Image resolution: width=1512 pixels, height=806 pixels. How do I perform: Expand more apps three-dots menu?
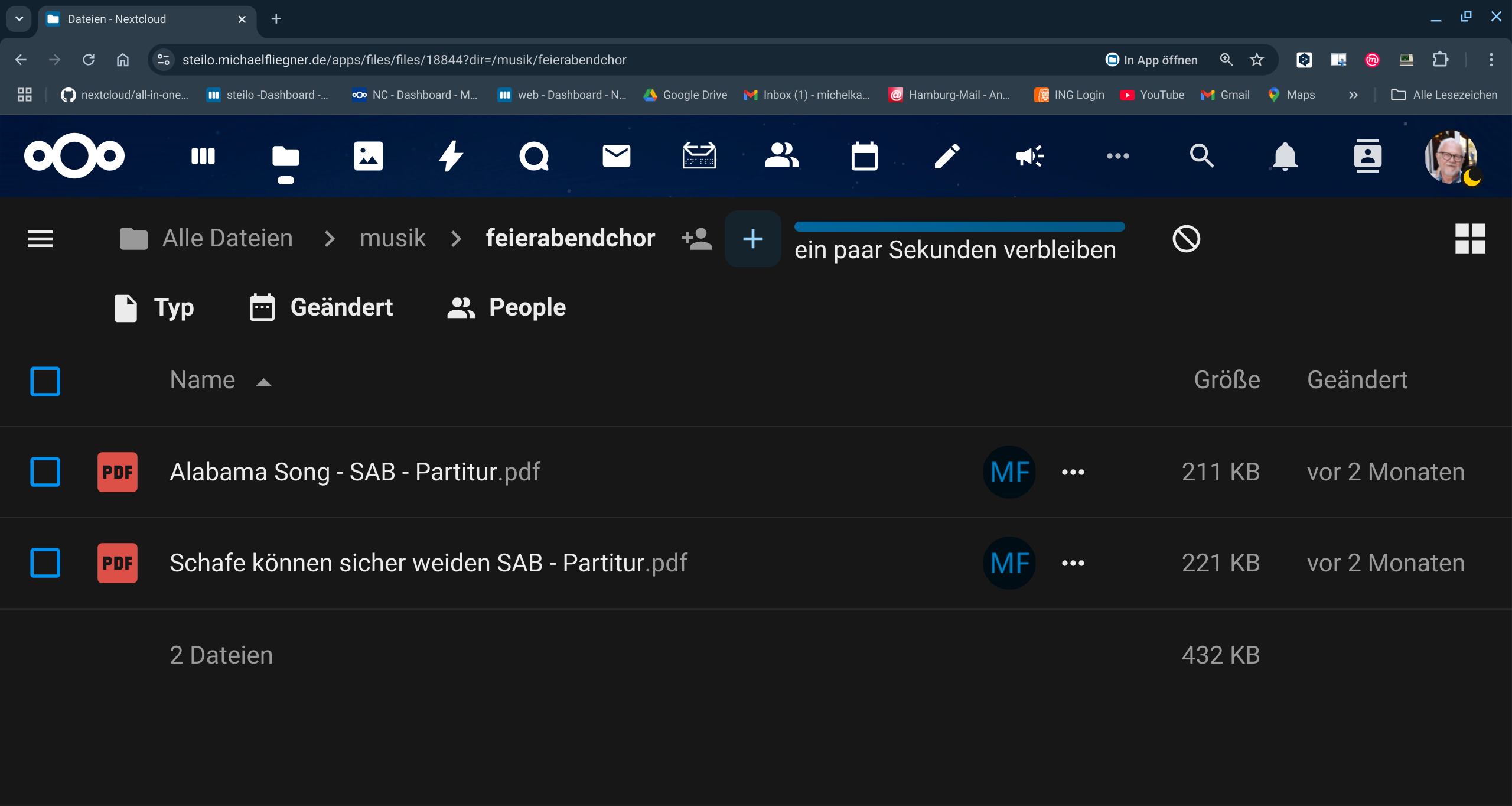[1117, 156]
